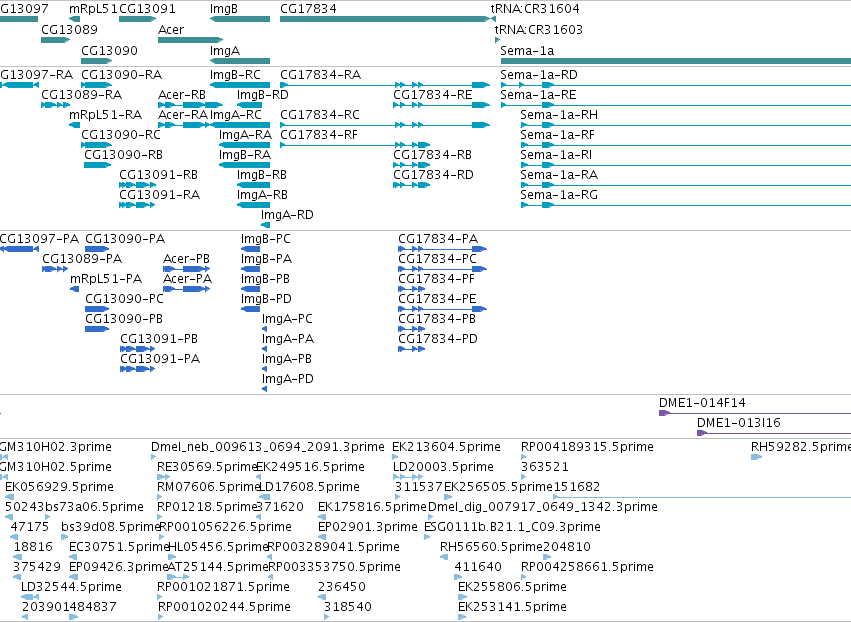Click the DME1-013I16 BAC label
Image resolution: width=851 pixels, height=622 pixels.
pos(739,423)
